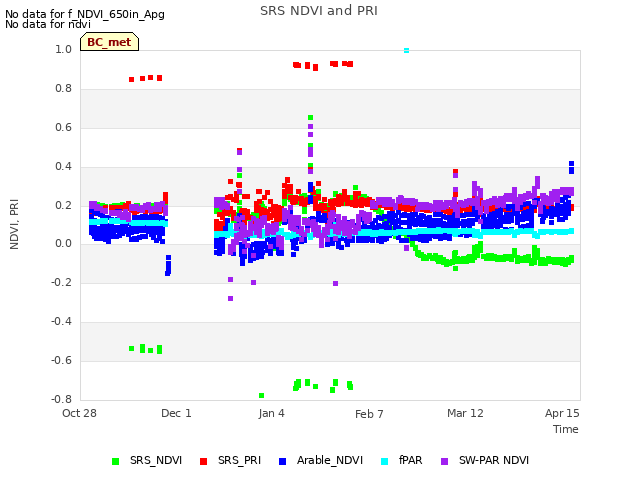Click the Dec 1 x-axis tick label
This screenshot has width=640, height=480.
tap(176, 413)
